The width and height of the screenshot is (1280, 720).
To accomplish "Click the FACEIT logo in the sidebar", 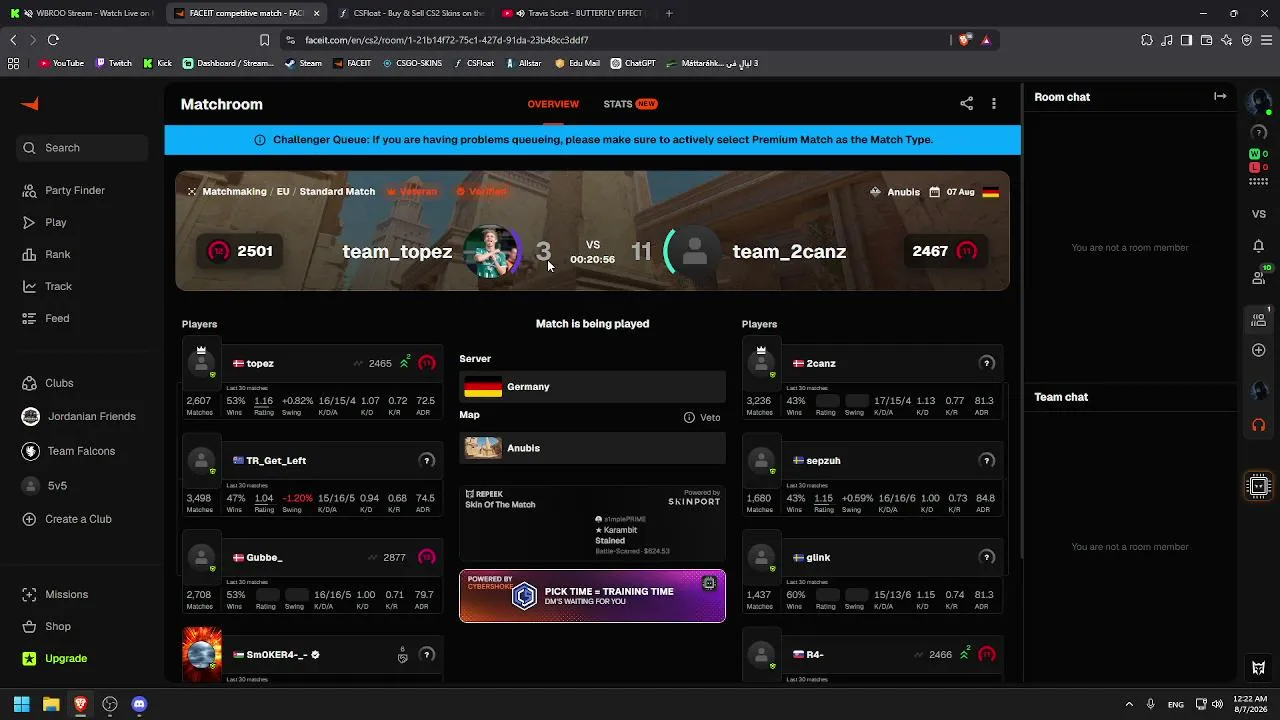I will (30, 104).
